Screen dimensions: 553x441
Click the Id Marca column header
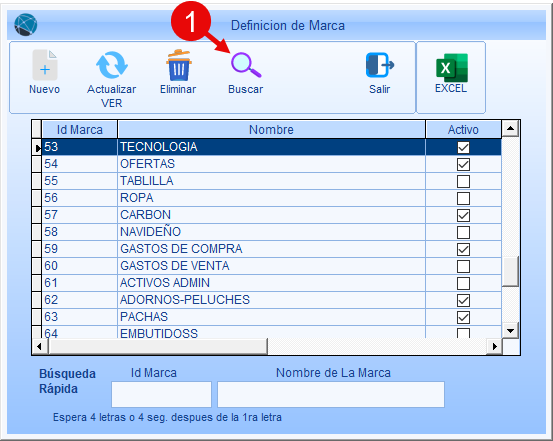[80, 129]
